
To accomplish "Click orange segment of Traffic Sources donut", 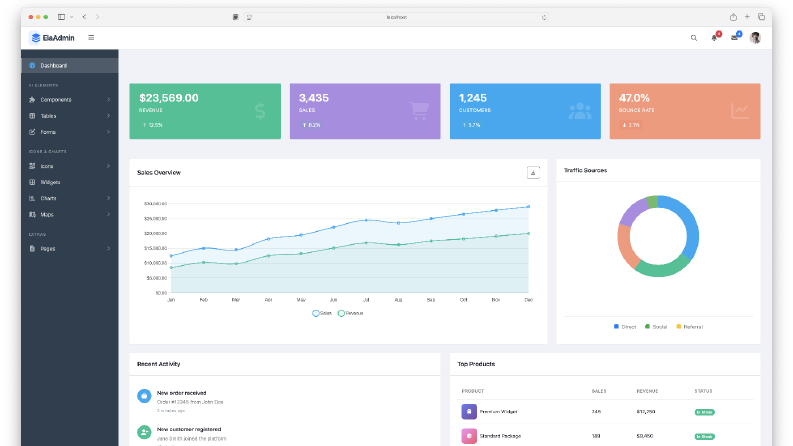I will pyautogui.click(x=626, y=247).
